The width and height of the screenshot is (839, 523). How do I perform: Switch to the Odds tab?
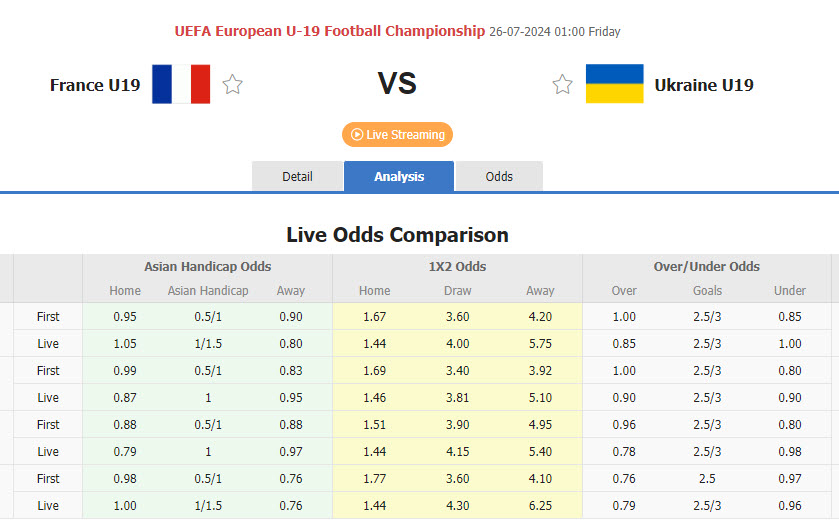pyautogui.click(x=499, y=176)
